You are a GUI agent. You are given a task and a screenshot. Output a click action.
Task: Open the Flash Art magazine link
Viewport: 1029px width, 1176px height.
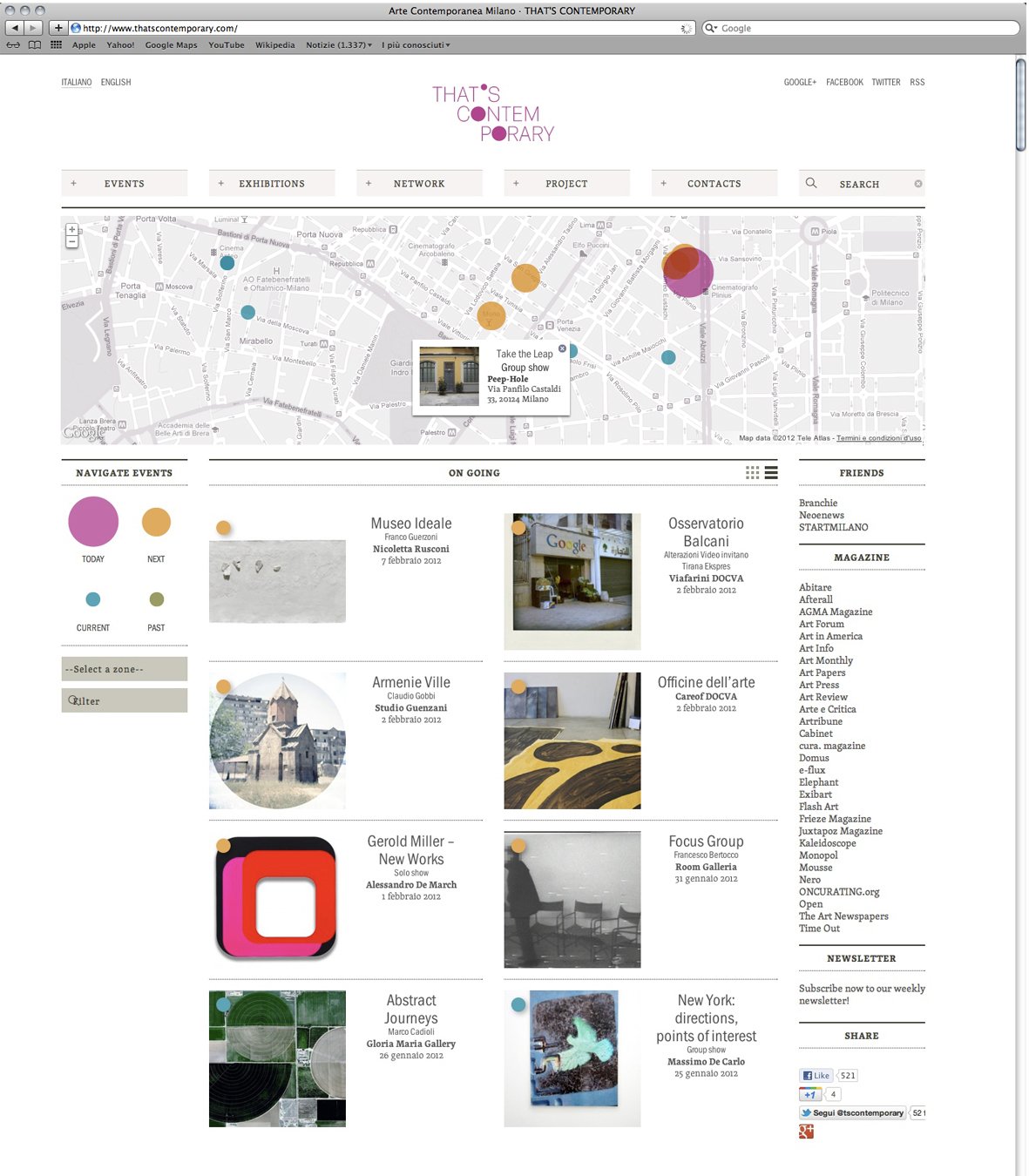coord(819,807)
